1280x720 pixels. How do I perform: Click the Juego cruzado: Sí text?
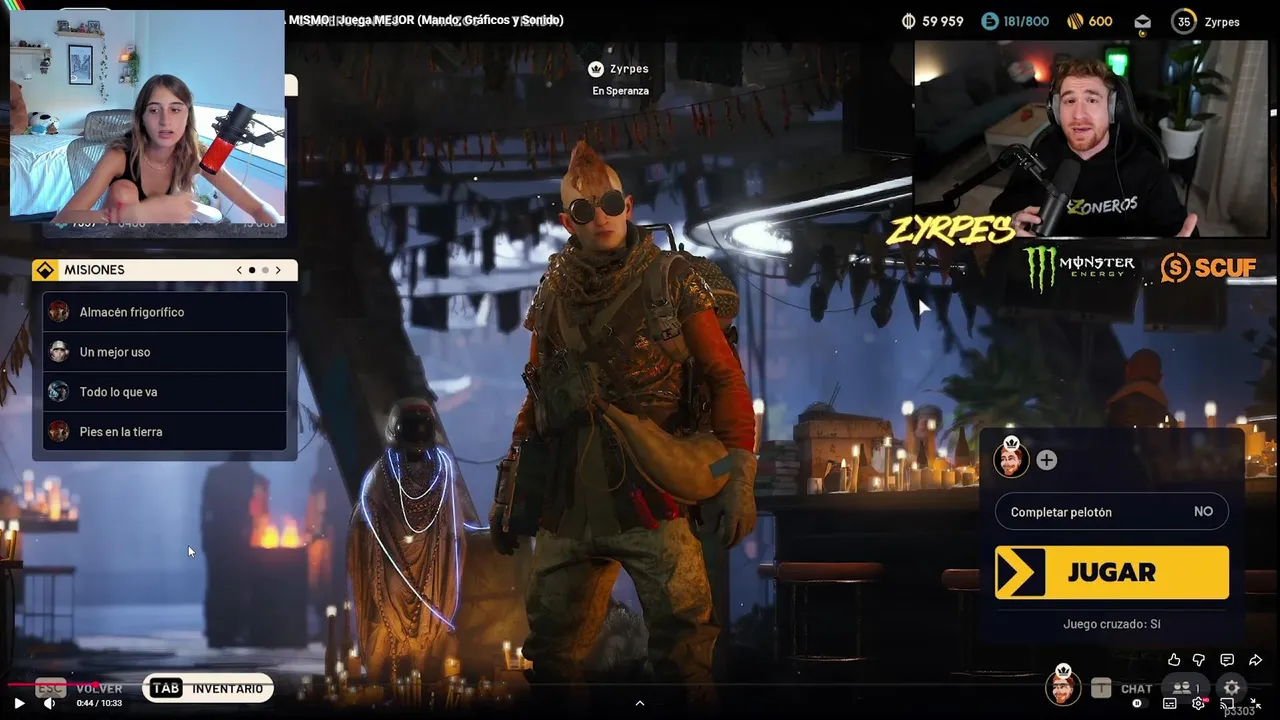click(x=1112, y=624)
